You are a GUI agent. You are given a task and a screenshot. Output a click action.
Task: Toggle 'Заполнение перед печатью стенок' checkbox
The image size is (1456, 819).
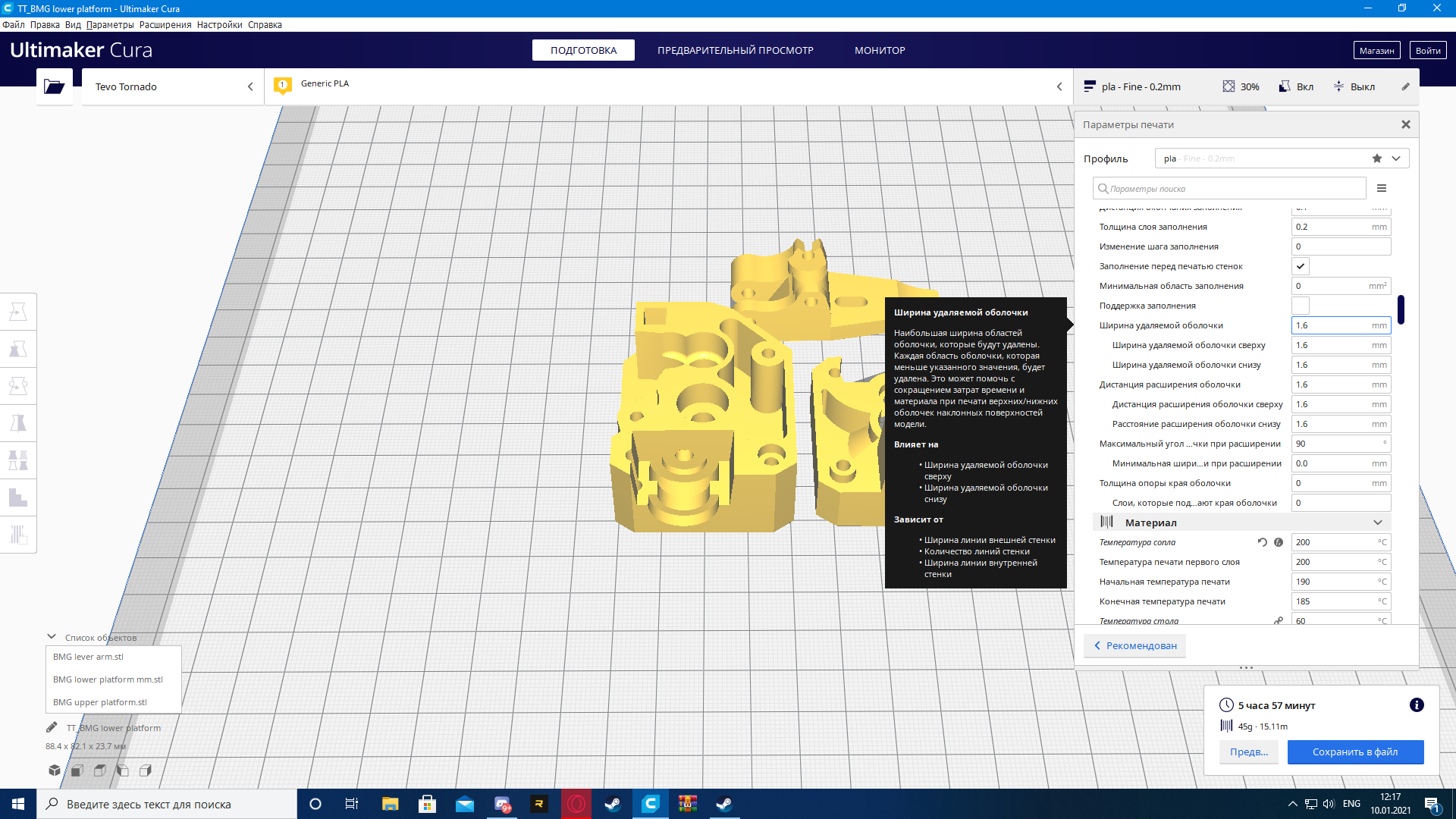click(x=1300, y=266)
